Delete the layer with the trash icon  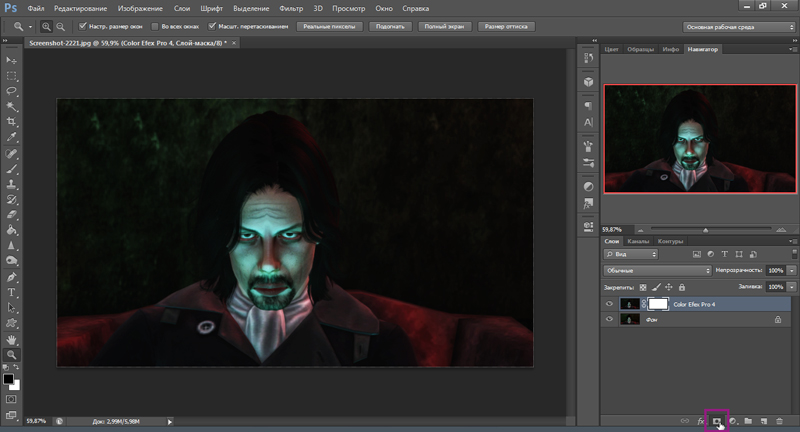[x=779, y=421]
